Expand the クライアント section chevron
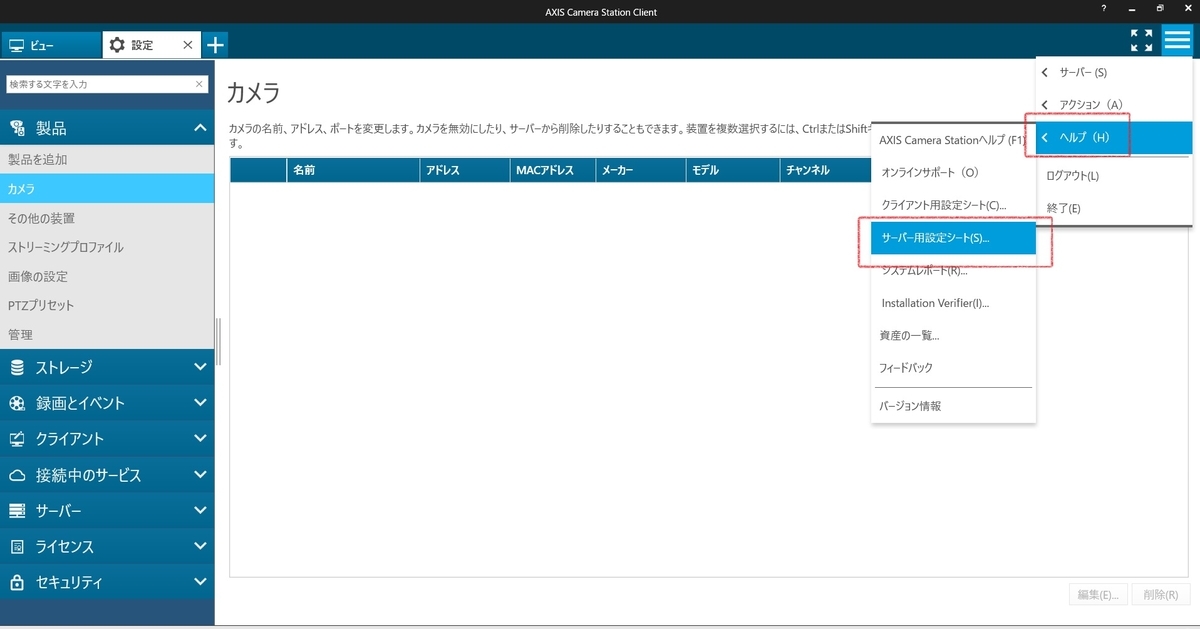The height and width of the screenshot is (629, 1200). (200, 439)
